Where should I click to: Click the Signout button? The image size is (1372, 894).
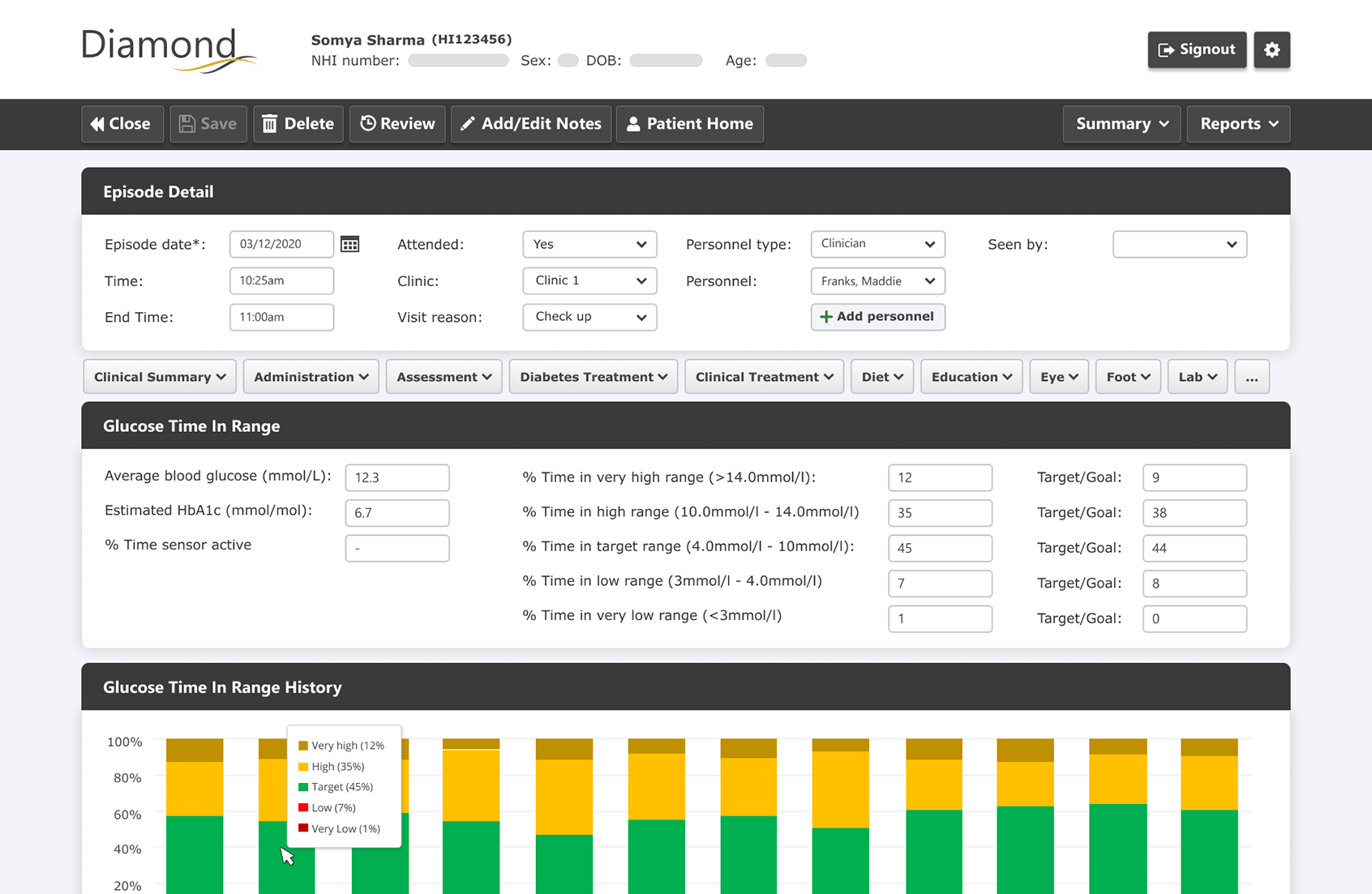coord(1197,49)
